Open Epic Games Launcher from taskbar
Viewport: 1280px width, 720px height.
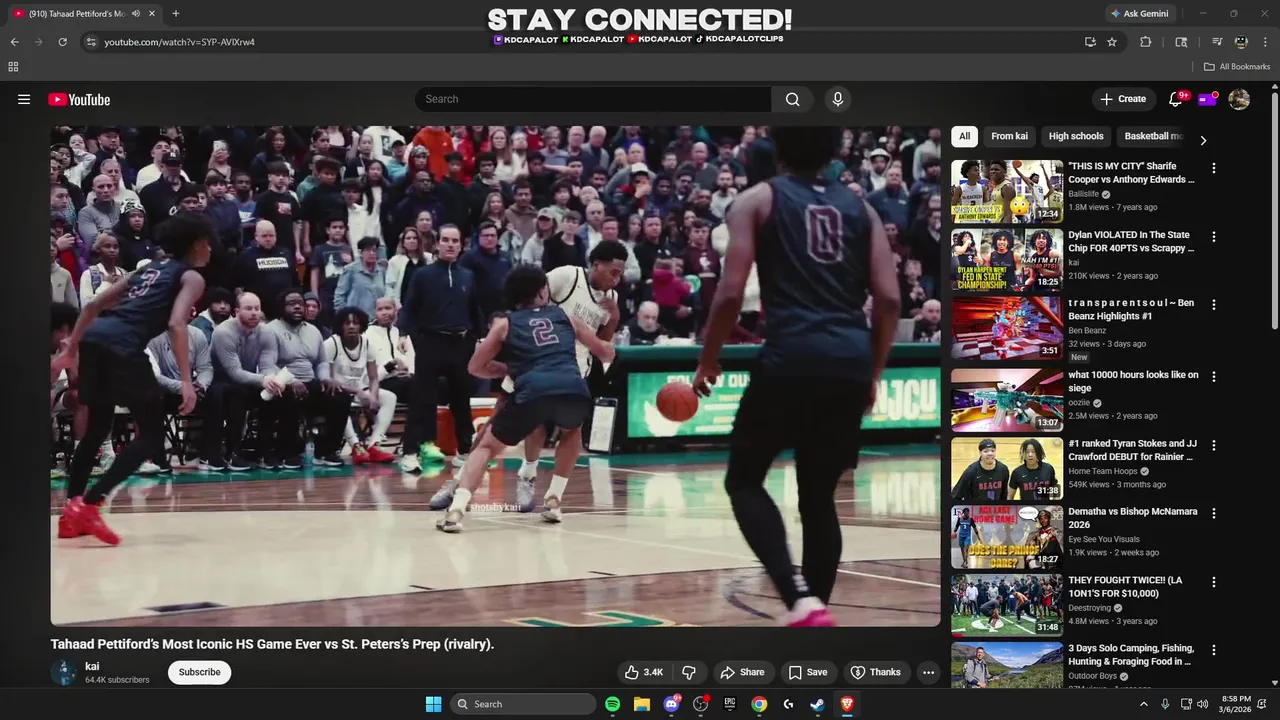[730, 704]
